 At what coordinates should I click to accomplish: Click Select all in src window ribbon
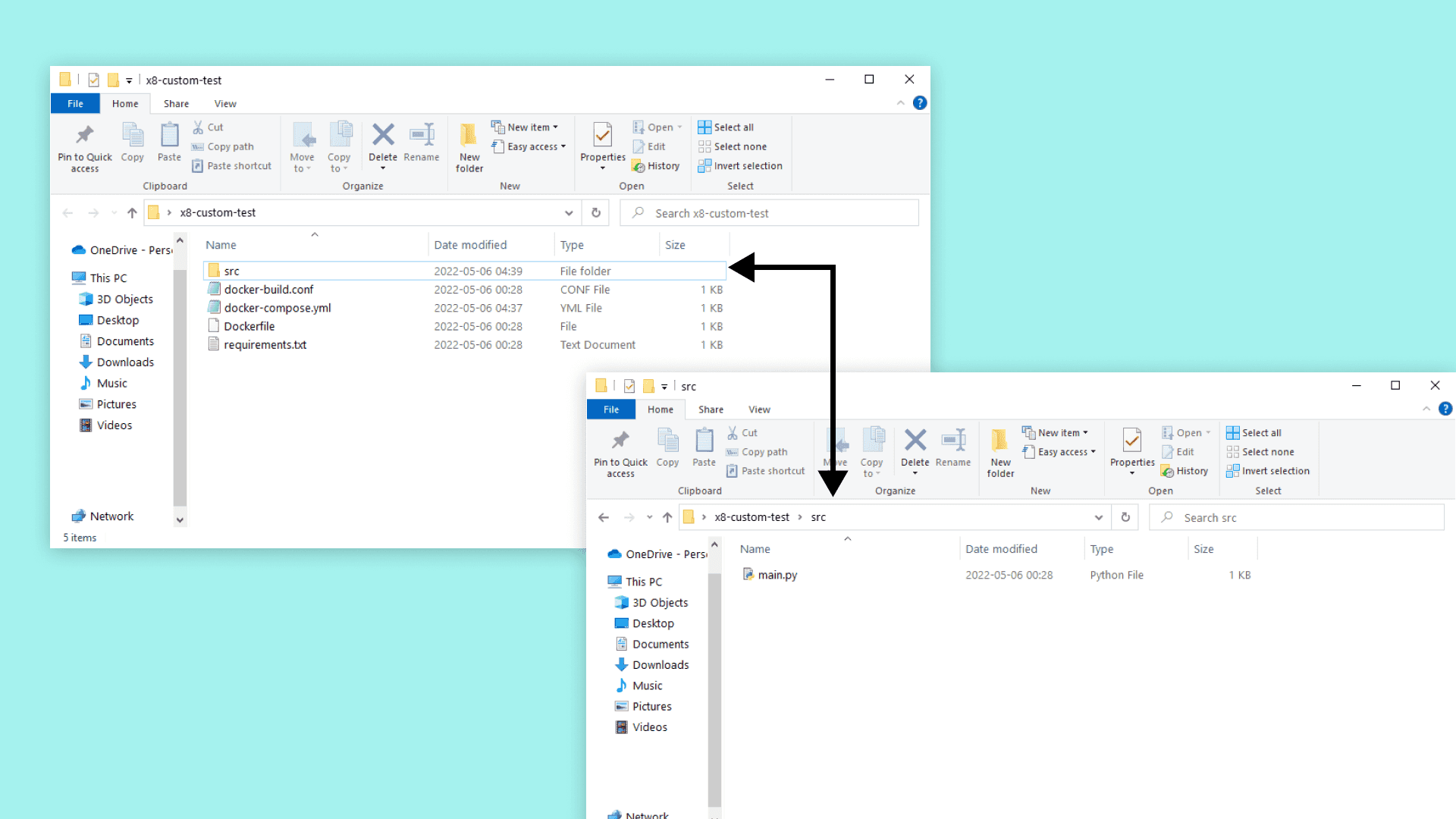[x=1260, y=433]
